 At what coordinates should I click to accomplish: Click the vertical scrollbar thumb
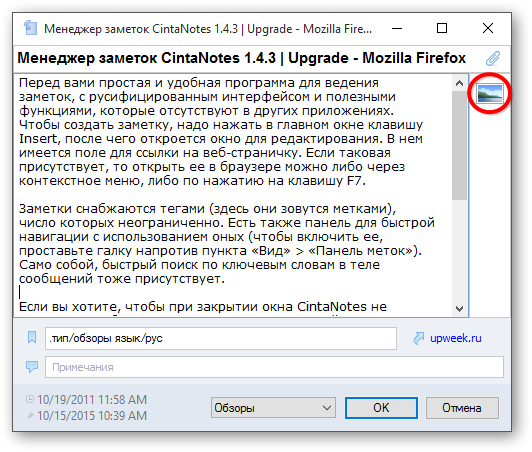[x=459, y=145]
